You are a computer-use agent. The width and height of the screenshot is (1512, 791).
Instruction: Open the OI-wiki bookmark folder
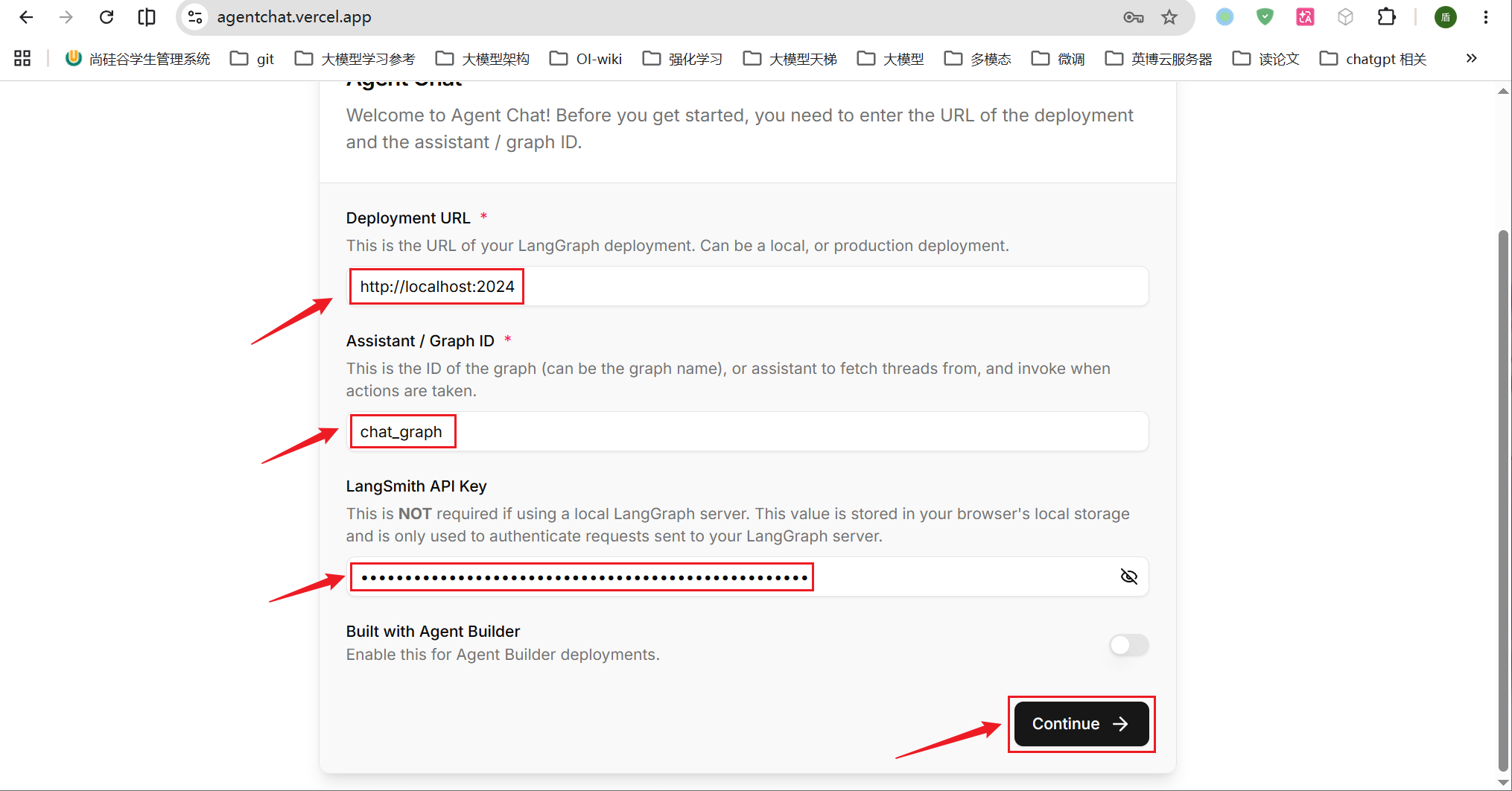coord(586,59)
